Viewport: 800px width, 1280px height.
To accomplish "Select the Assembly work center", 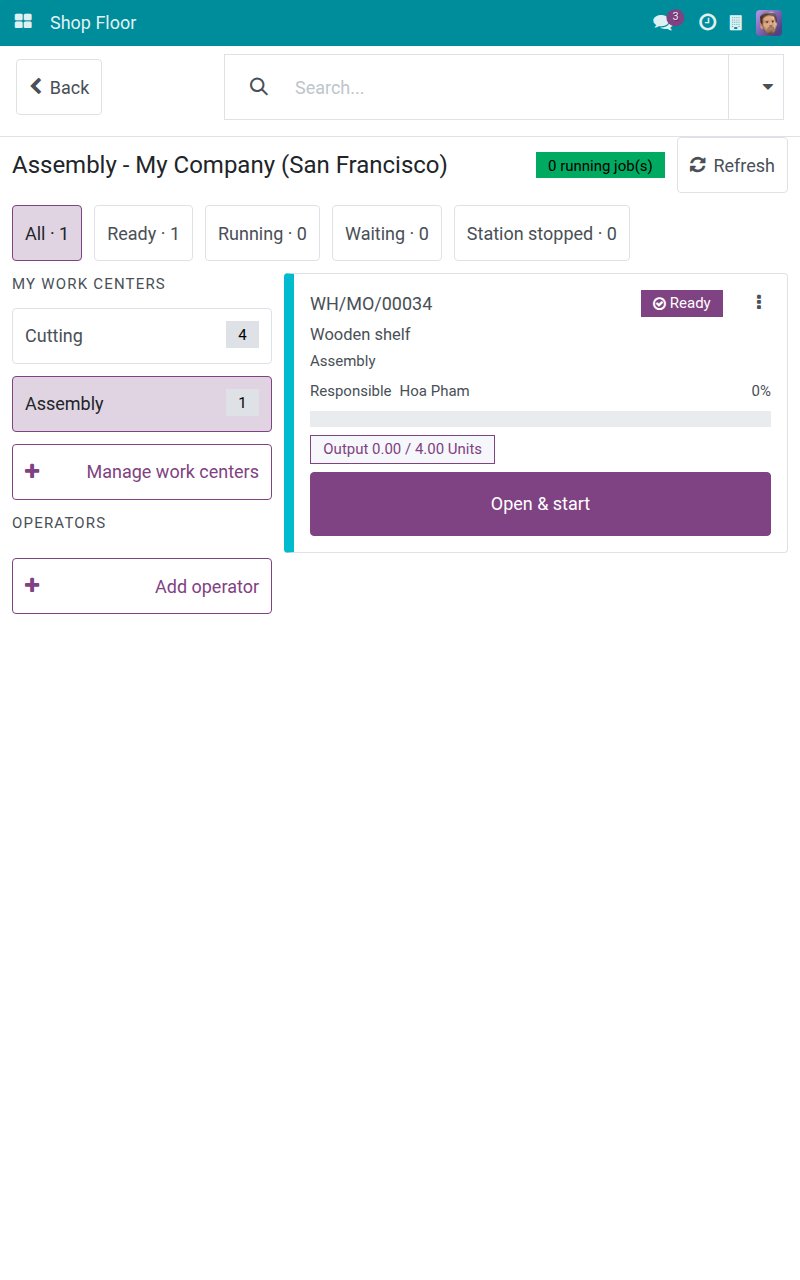I will click(x=142, y=404).
